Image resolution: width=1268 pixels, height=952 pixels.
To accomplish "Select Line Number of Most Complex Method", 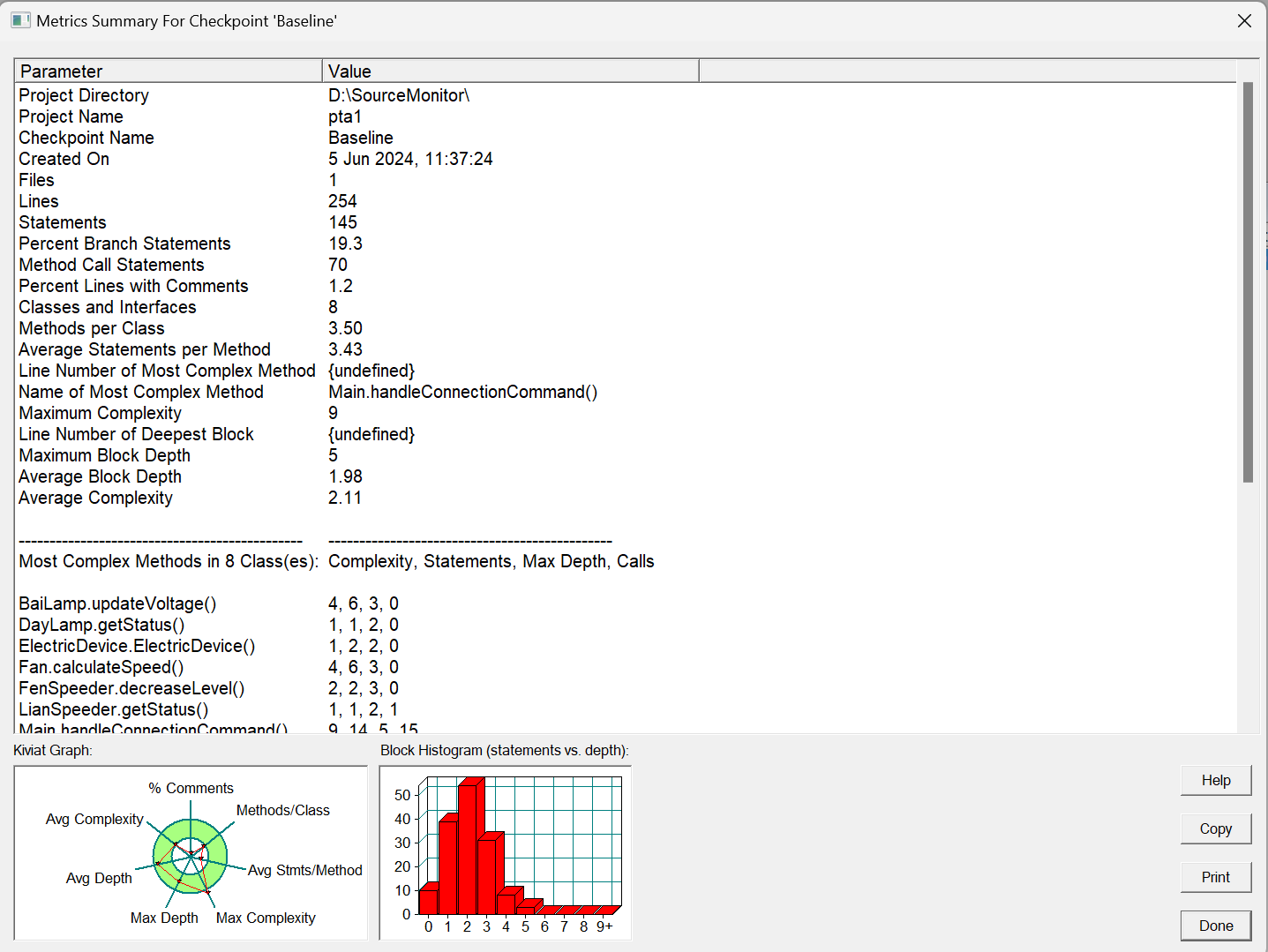I will pos(625,371).
